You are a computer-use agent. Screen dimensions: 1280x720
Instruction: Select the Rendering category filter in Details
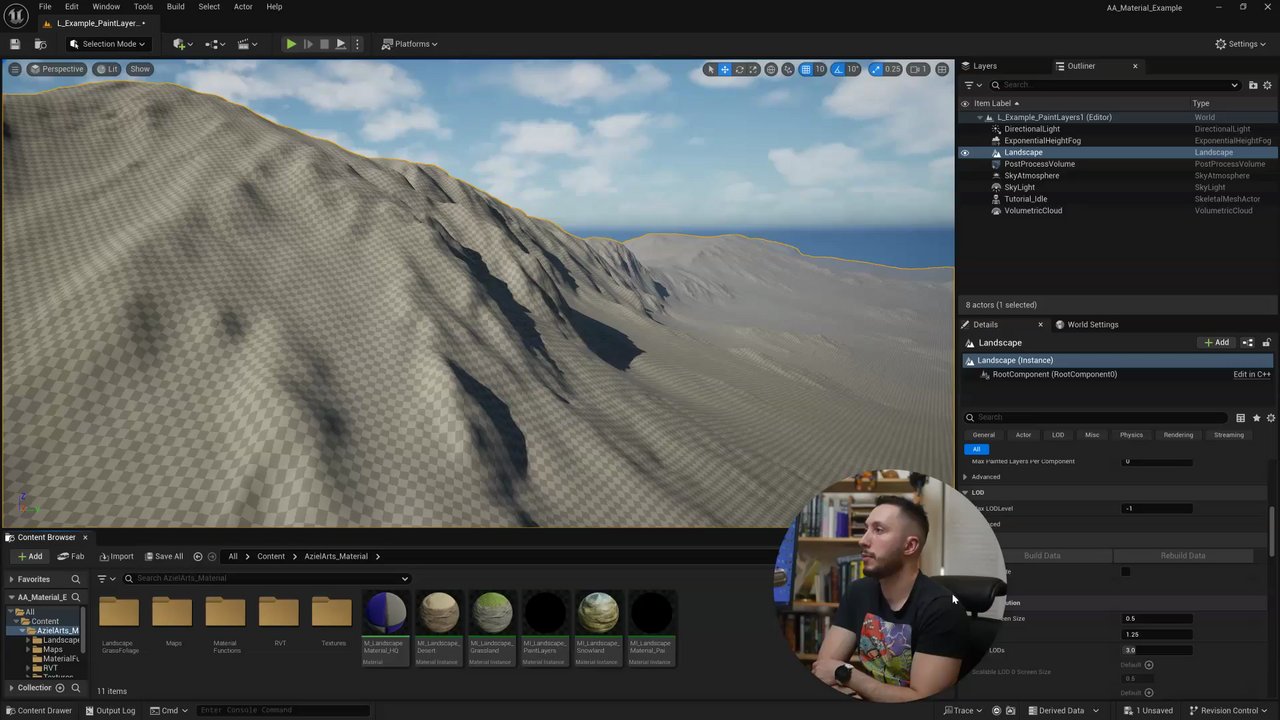(1178, 435)
